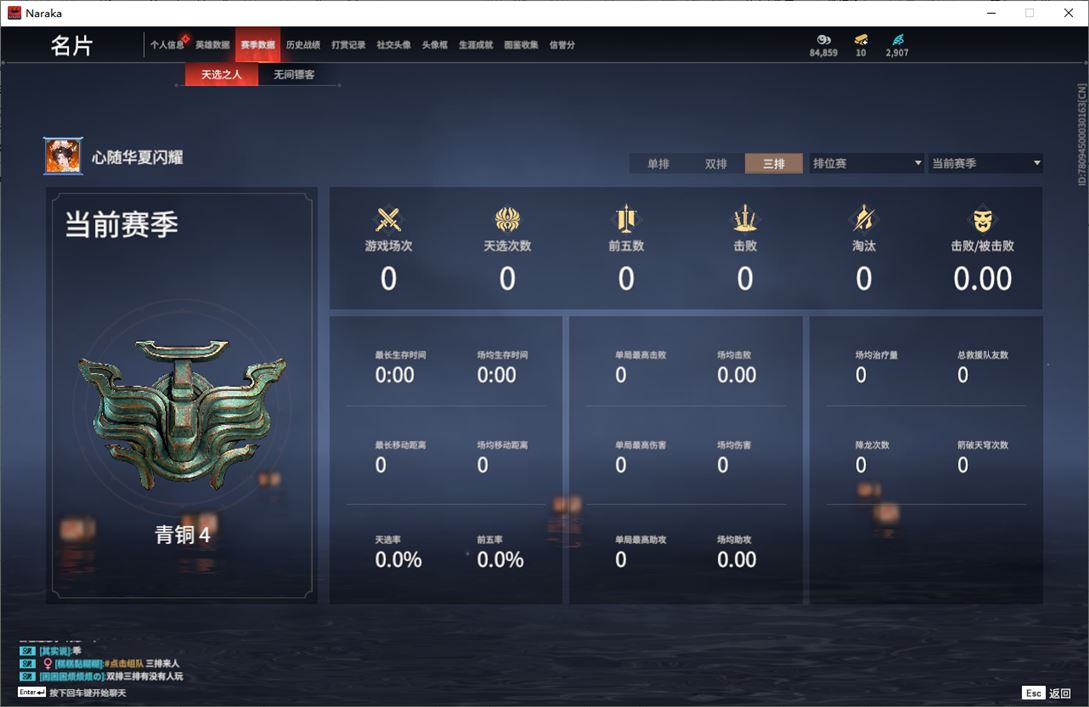
Task: Click the 2,907 feather balance
Action: [897, 53]
